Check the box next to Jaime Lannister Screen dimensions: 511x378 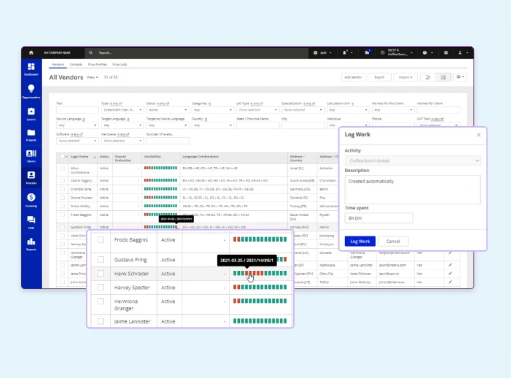coord(100,321)
